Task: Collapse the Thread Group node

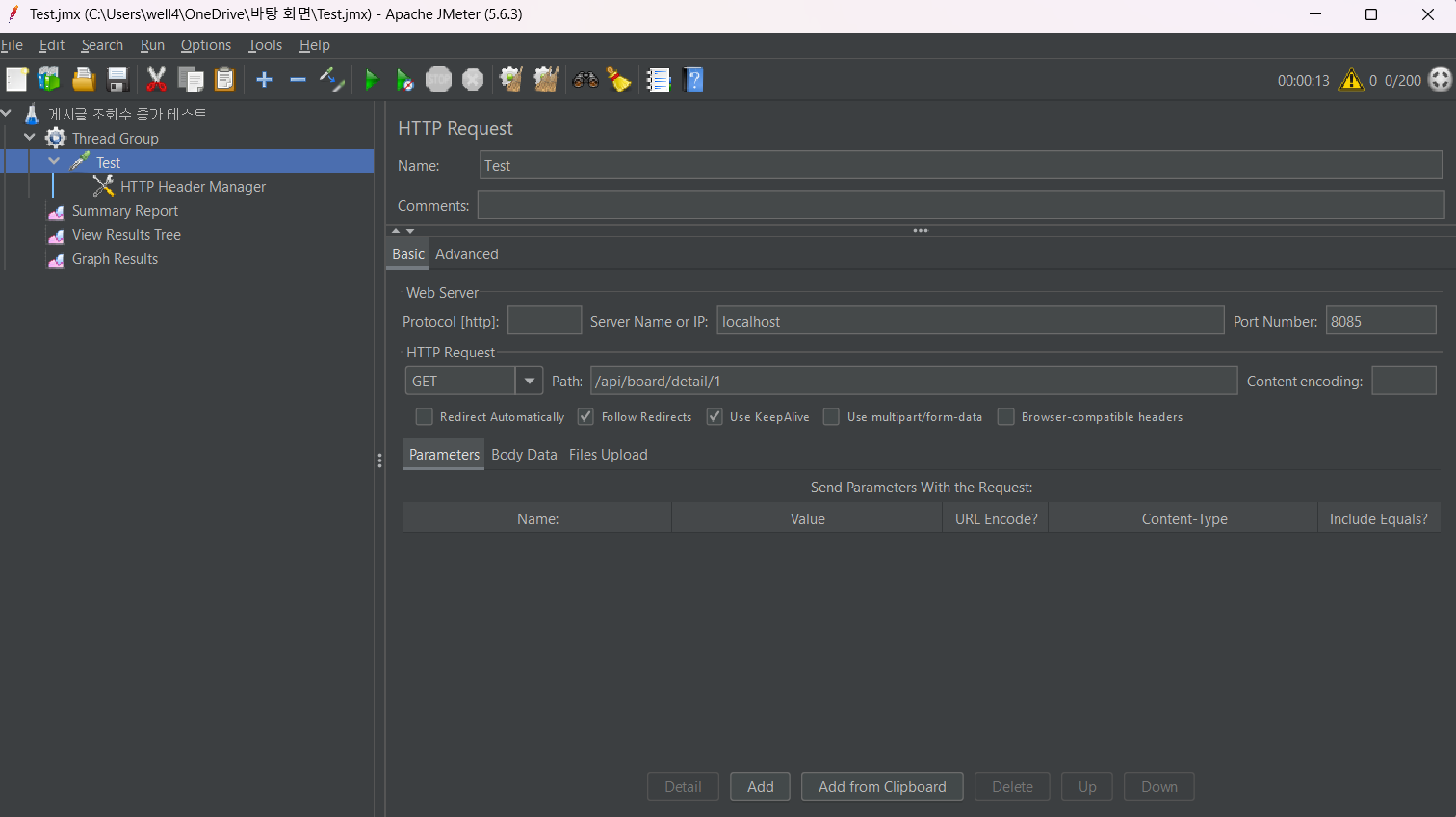Action: coord(30,138)
